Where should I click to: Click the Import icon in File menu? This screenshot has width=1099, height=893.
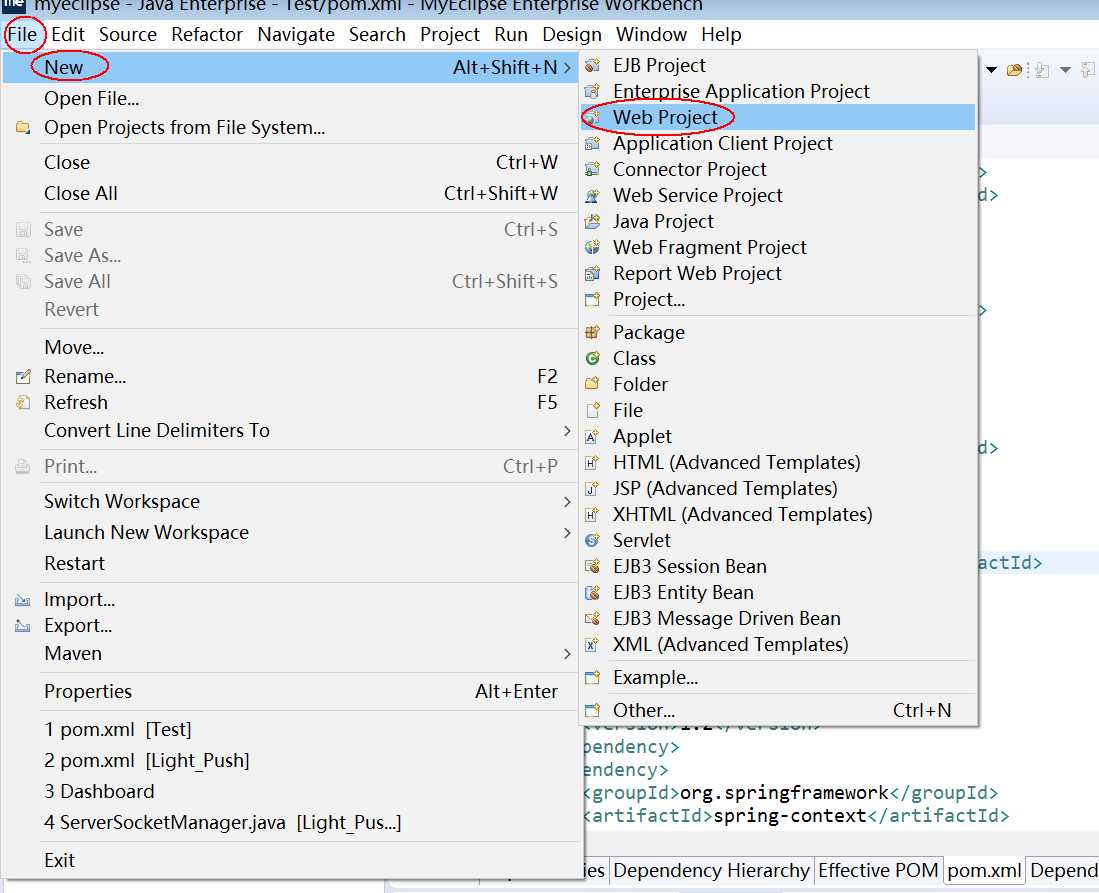pyautogui.click(x=23, y=600)
